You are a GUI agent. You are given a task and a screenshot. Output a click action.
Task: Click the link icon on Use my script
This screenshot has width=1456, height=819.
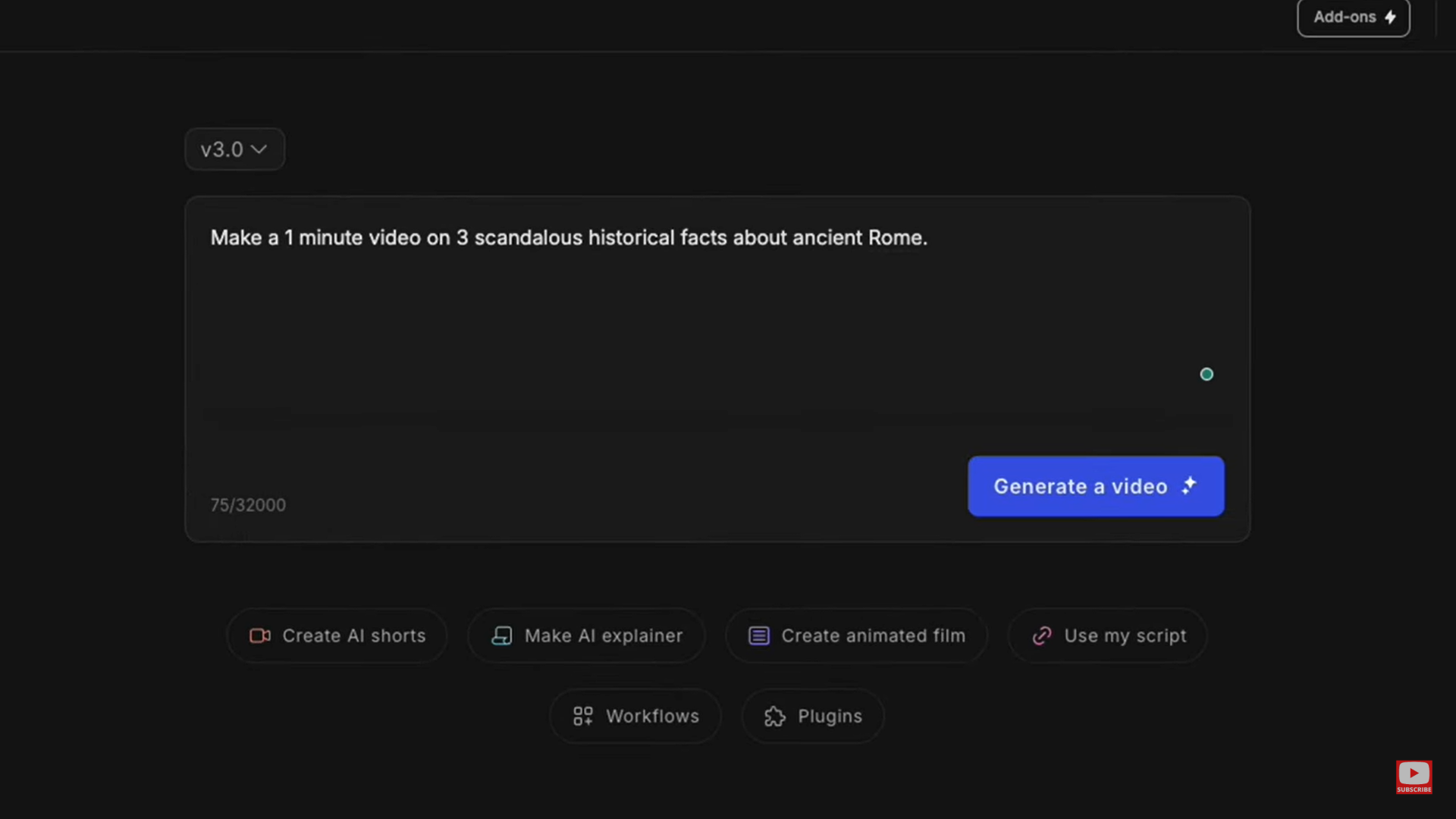tap(1042, 635)
